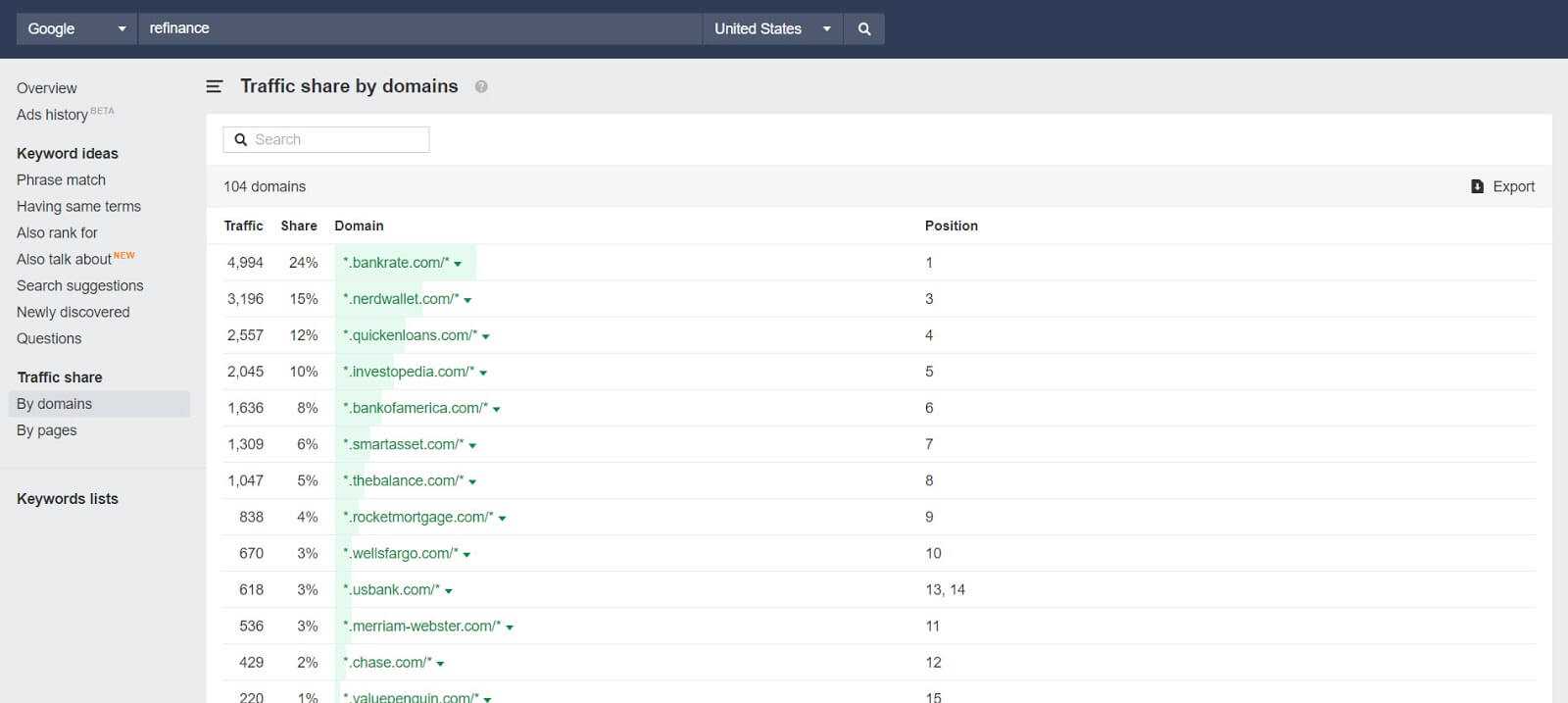
Task: Switch to By pages traffic share
Action: 46,430
